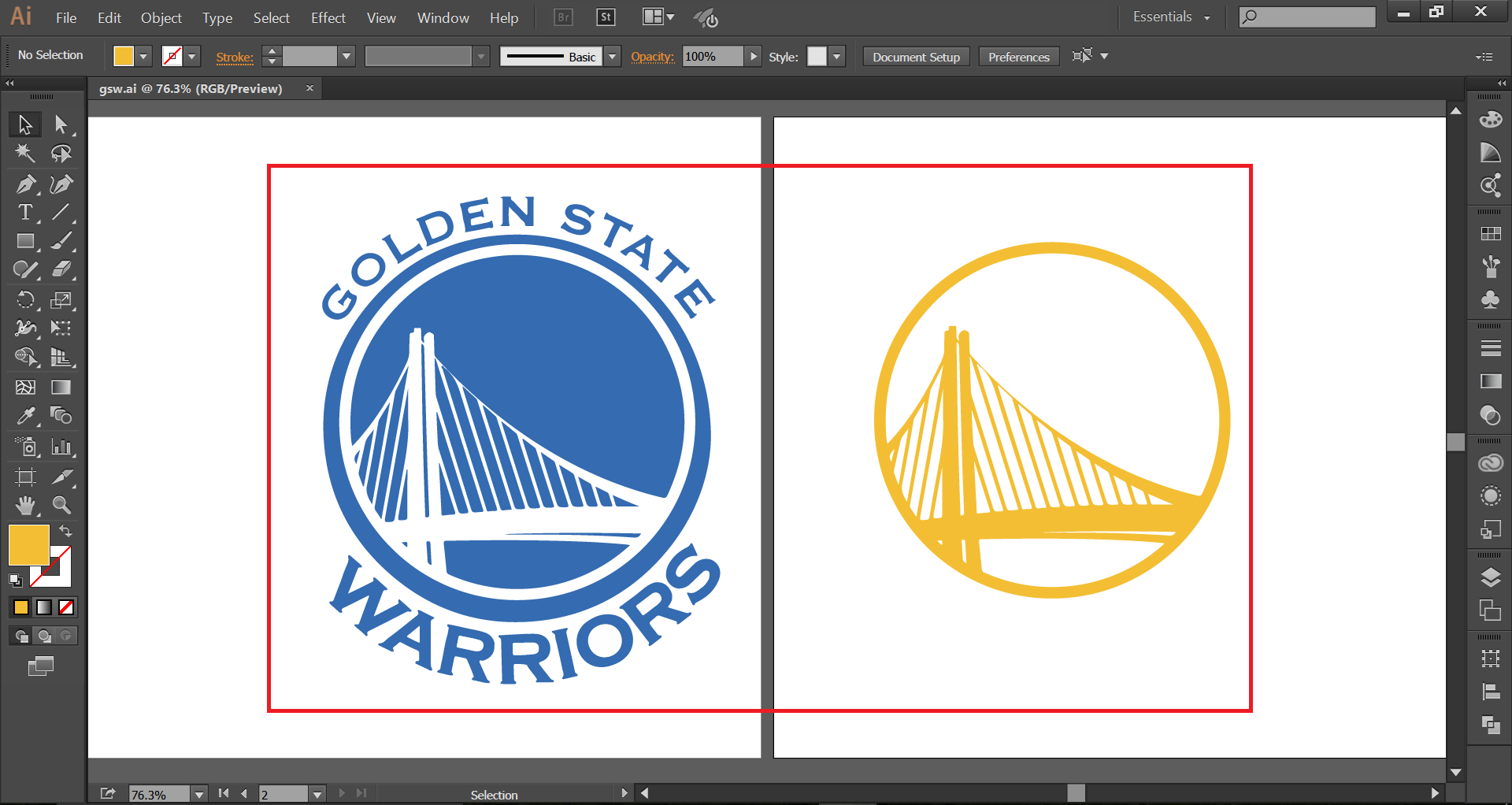Choose the Column Graph tool
The width and height of the screenshot is (1512, 805).
(61, 447)
